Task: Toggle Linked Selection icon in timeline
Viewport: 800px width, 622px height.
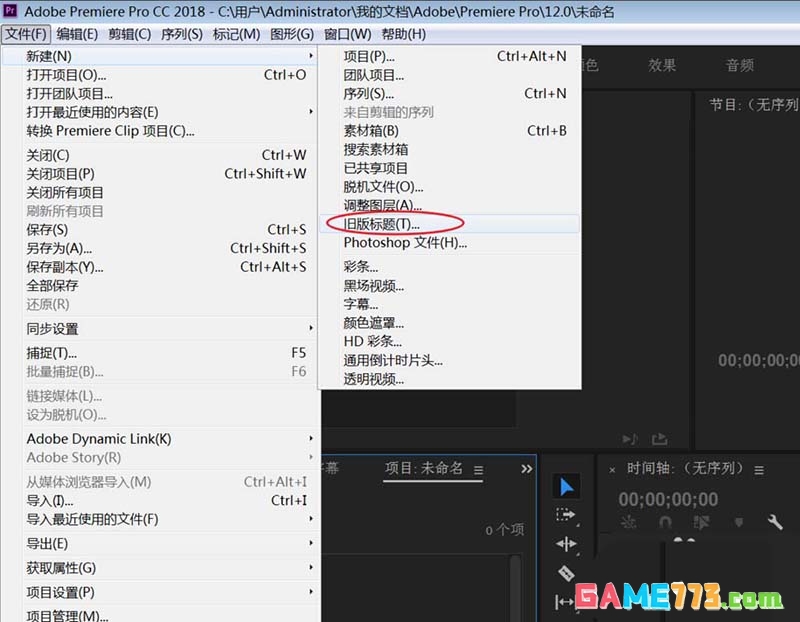Action: tap(702, 522)
